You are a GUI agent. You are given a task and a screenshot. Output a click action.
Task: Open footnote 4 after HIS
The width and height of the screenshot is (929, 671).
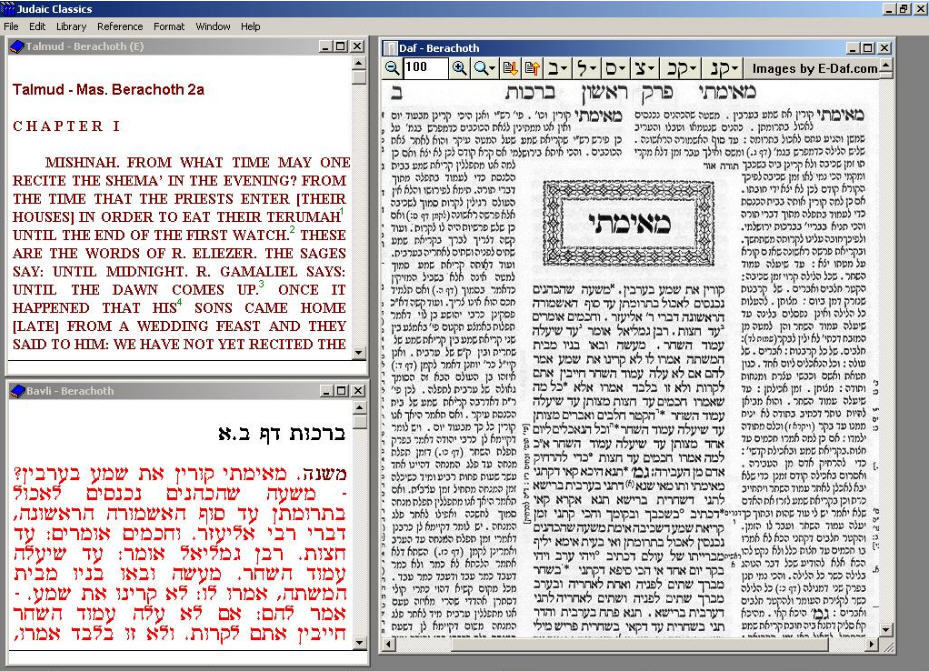coord(180,302)
